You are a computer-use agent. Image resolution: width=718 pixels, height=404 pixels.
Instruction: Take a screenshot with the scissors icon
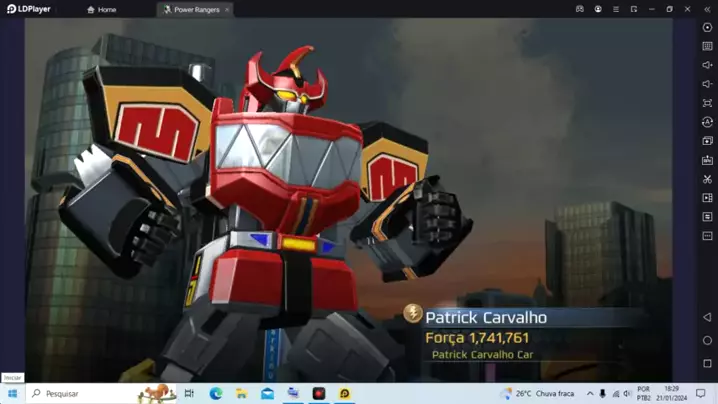point(707,179)
